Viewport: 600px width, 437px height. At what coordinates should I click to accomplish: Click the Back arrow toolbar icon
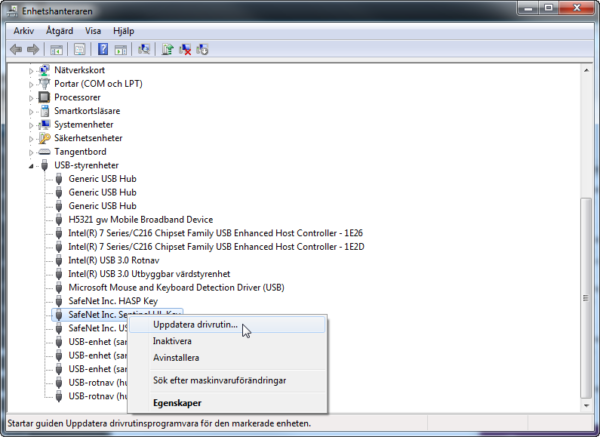(x=16, y=49)
